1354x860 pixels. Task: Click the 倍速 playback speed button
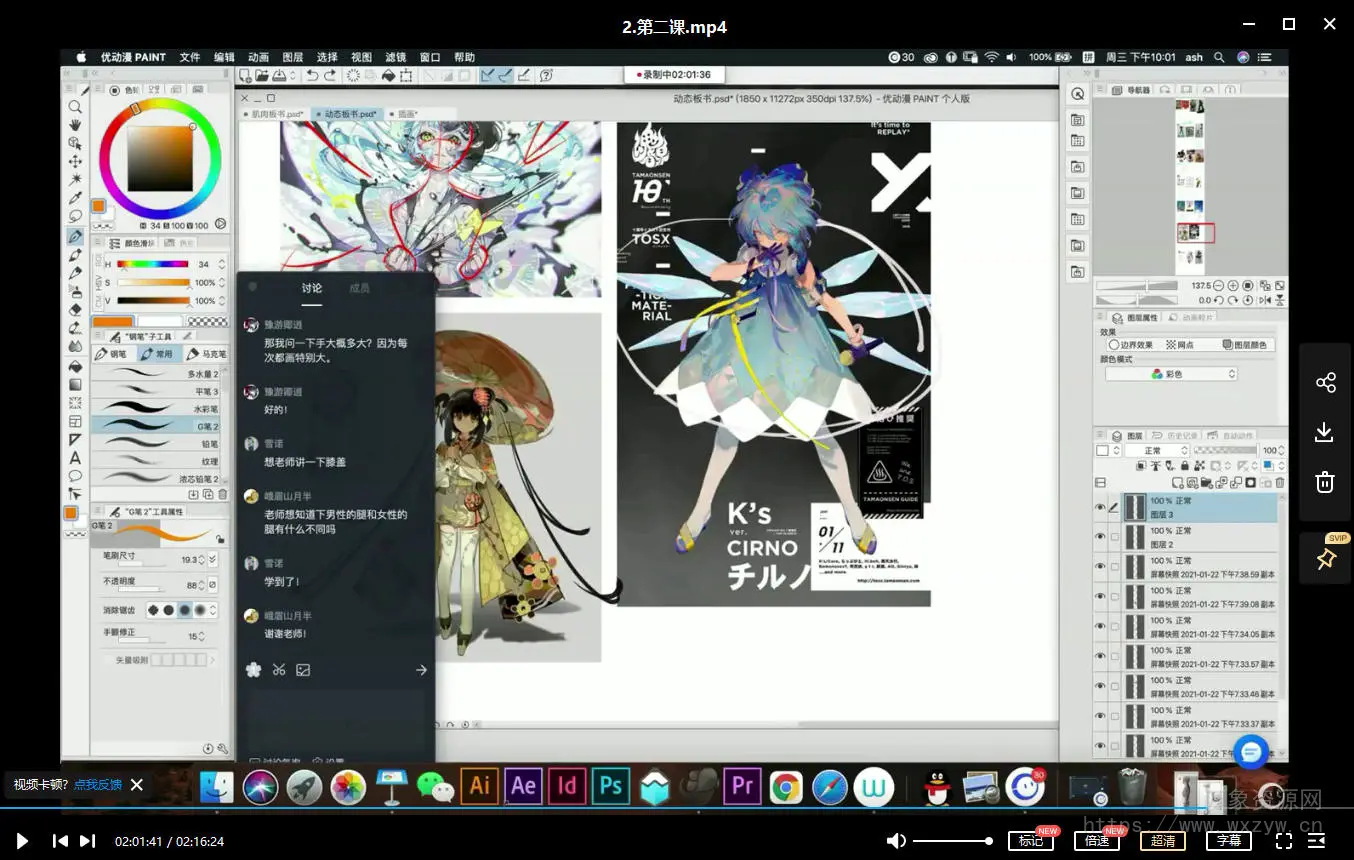tap(1097, 841)
